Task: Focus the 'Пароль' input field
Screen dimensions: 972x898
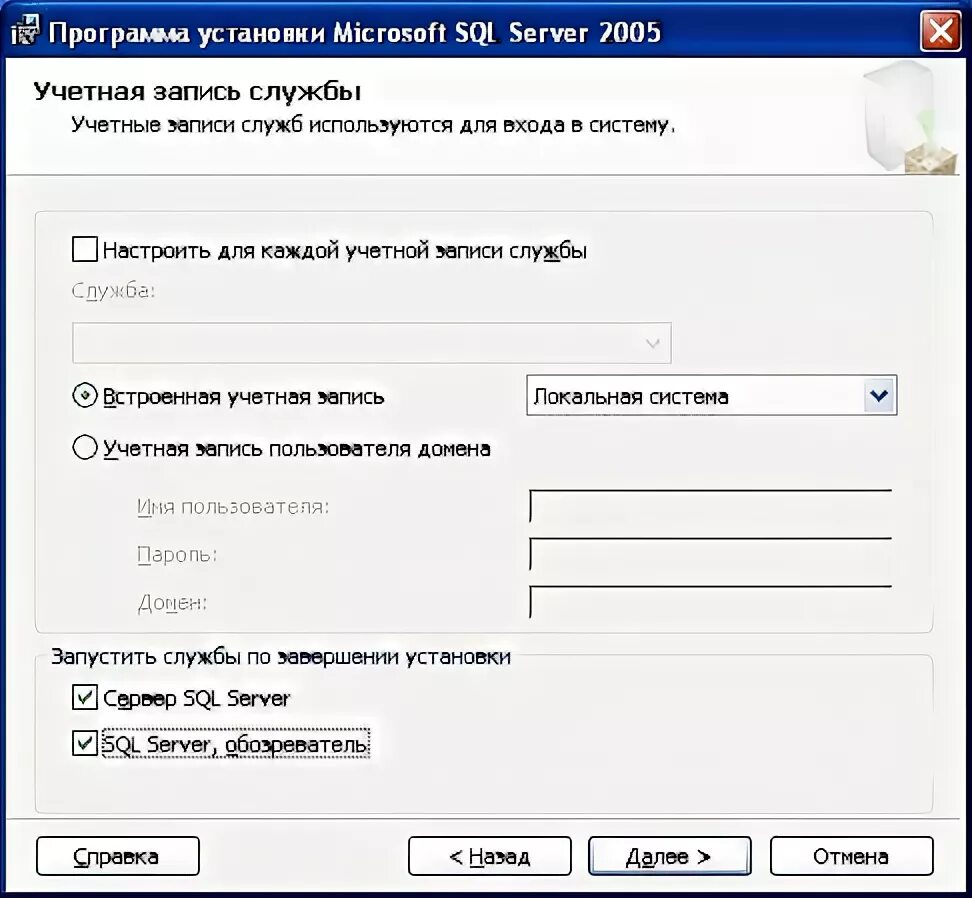Action: pos(710,553)
